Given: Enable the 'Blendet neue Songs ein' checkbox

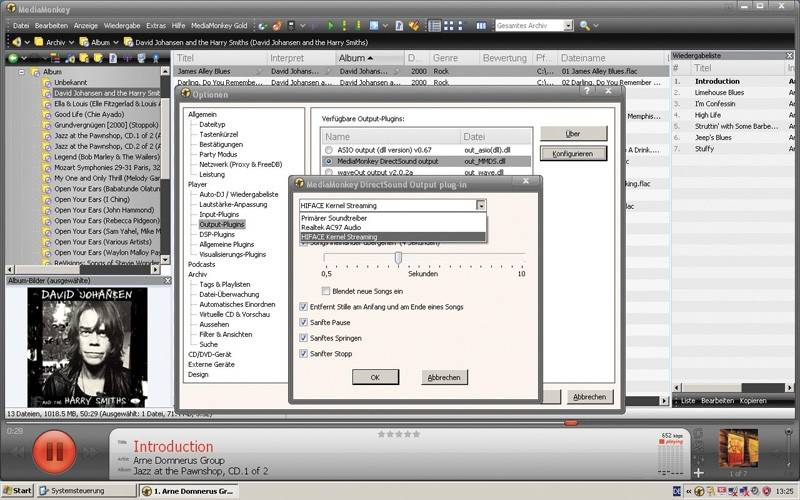Looking at the screenshot, I should (326, 291).
